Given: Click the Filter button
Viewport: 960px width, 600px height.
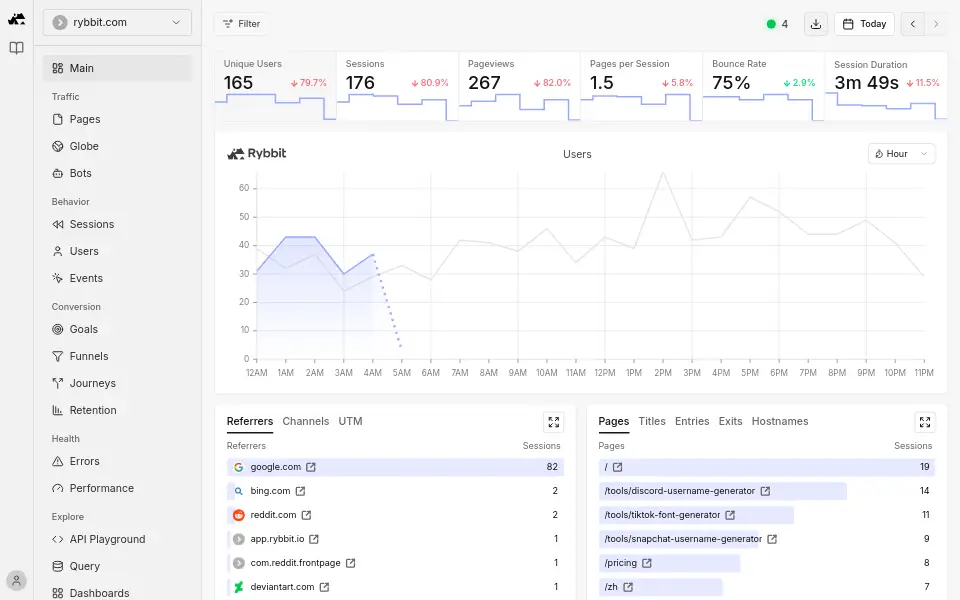Looking at the screenshot, I should pos(242,24).
